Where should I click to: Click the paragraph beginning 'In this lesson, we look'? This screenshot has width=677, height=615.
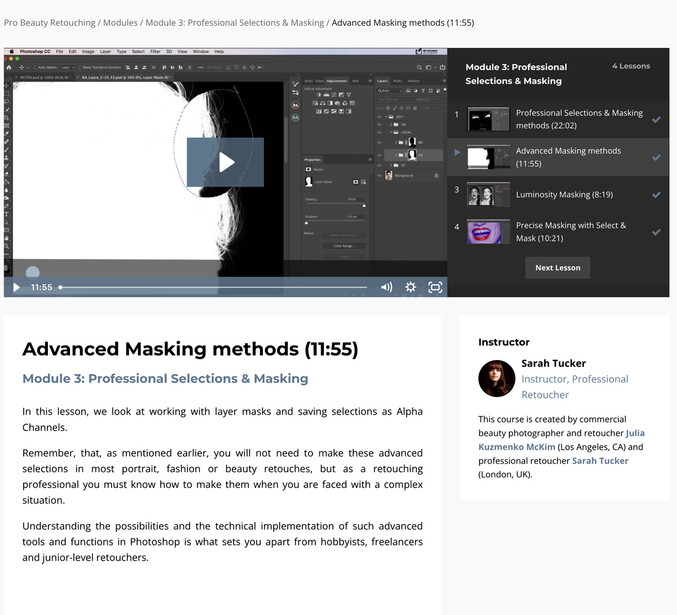pyautogui.click(x=222, y=419)
